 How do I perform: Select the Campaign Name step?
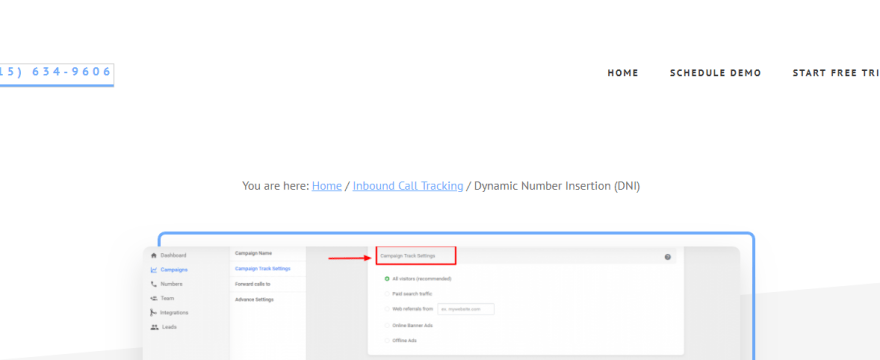tap(253, 253)
